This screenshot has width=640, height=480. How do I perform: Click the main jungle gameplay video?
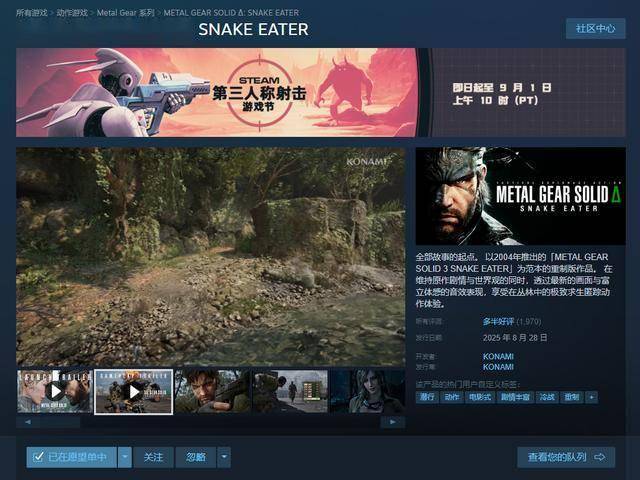[211, 257]
